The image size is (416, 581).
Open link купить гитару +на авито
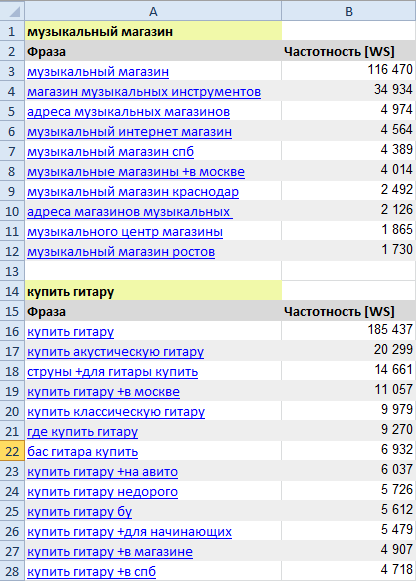(102, 472)
